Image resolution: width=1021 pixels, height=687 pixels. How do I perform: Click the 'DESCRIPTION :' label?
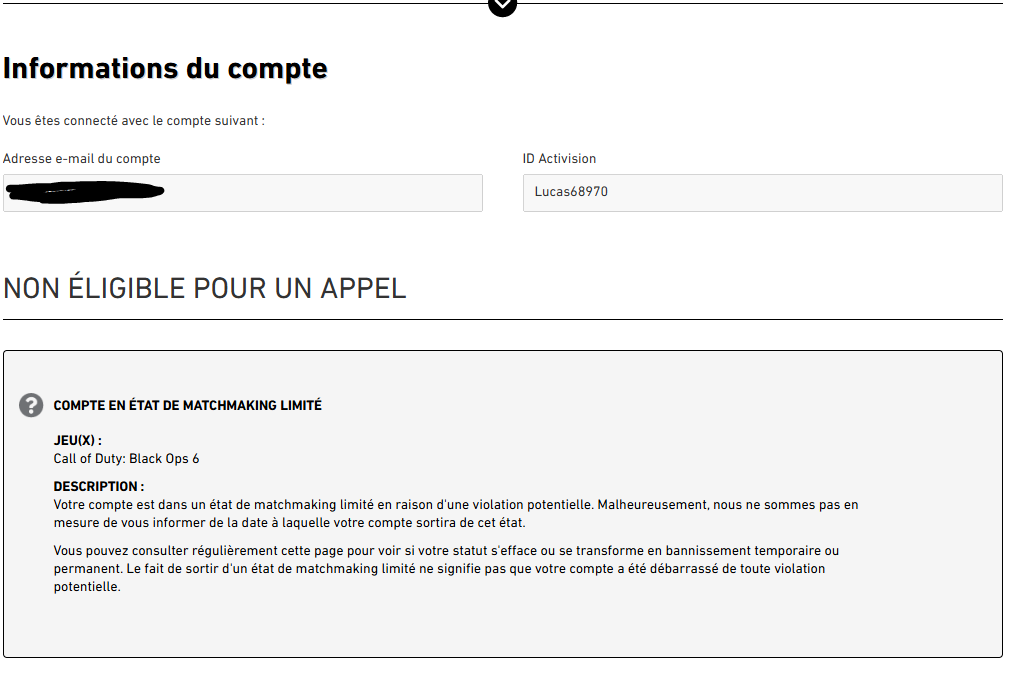pos(99,486)
